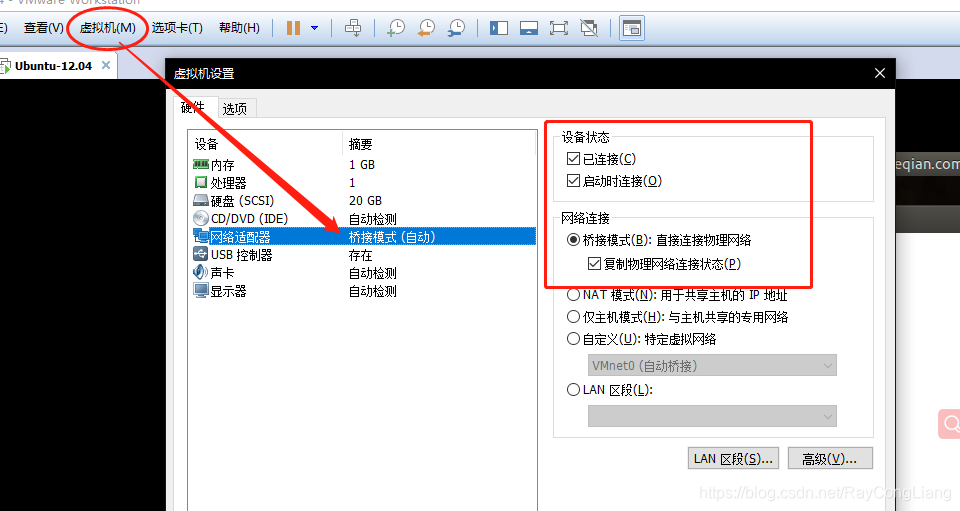Click the send Ctrl+Alt+Del icon

353,28
